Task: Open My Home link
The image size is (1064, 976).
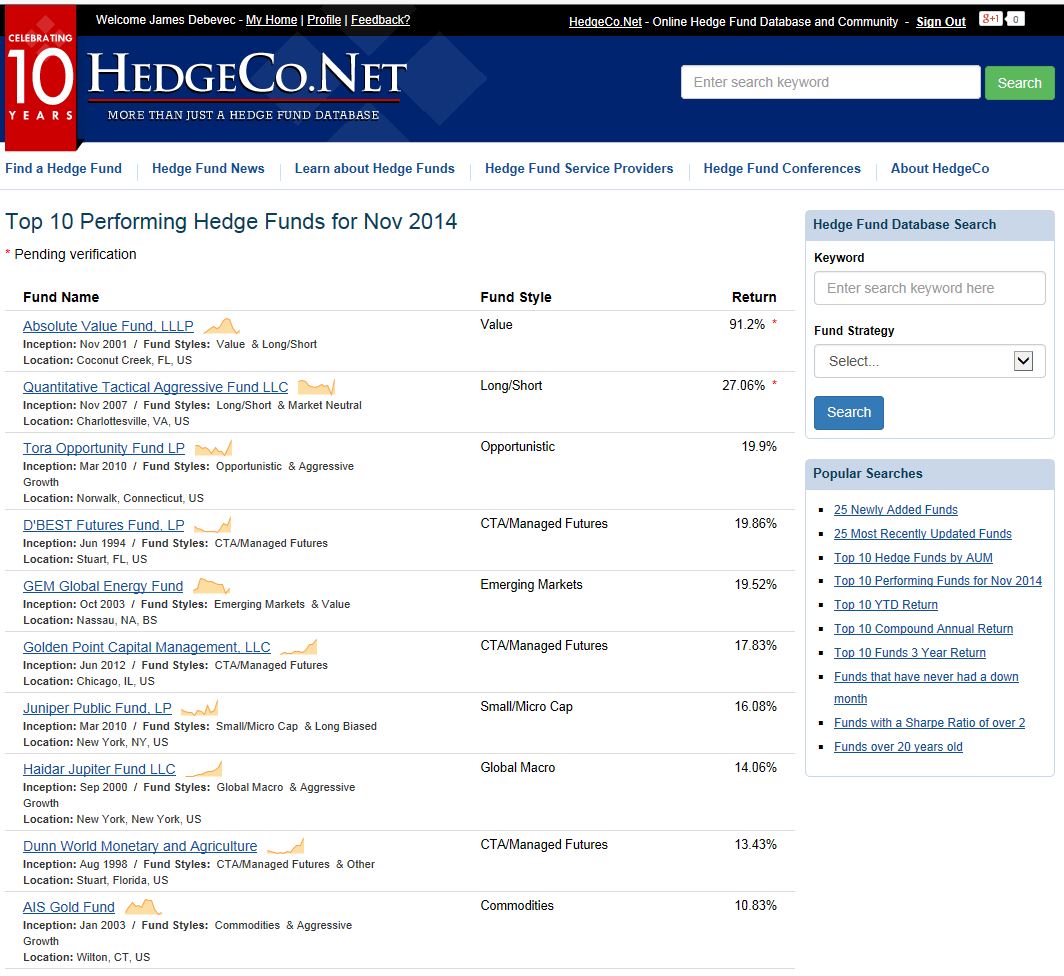Action: 271,20
